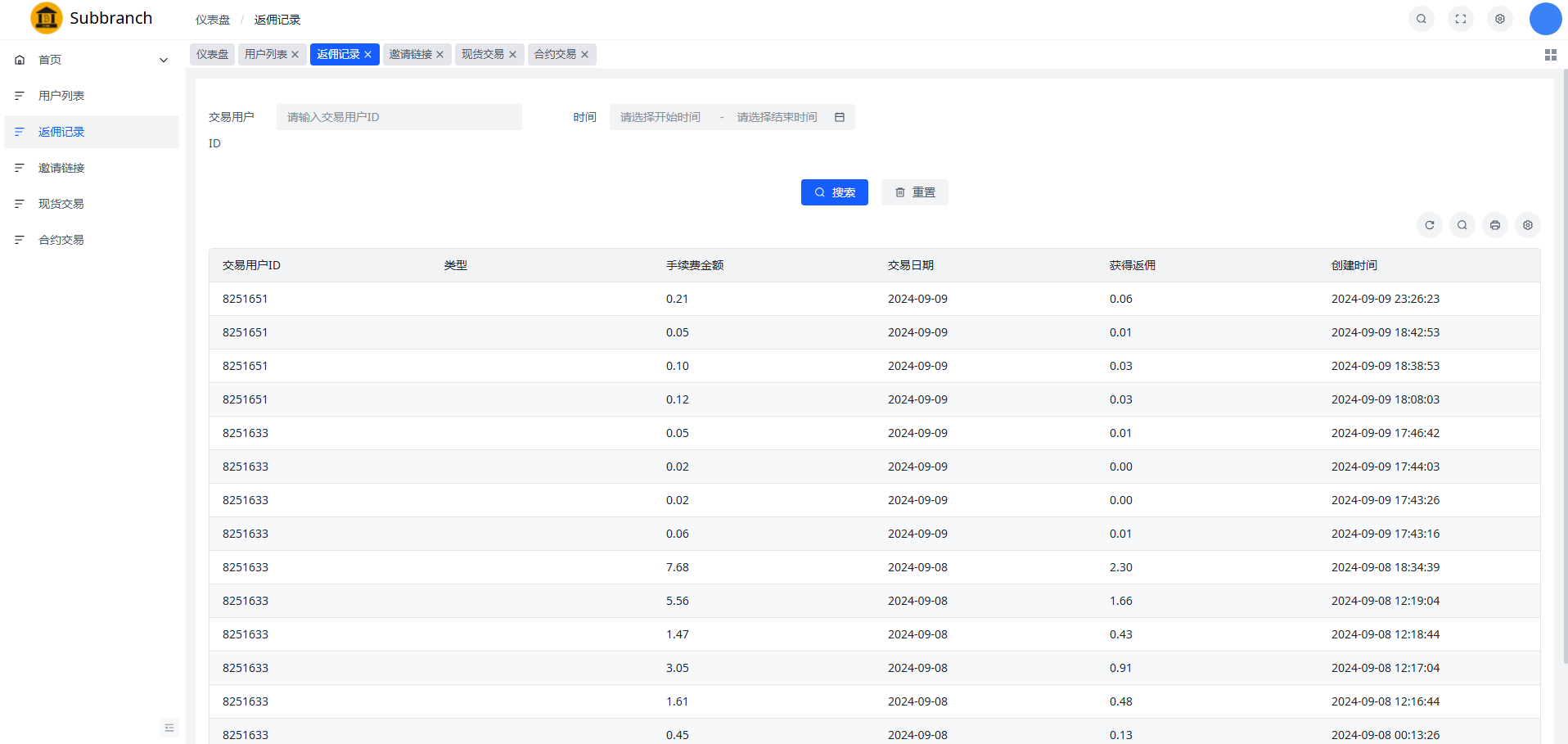Expand the 首页 menu chevron
Viewport: 1568px width, 744px height.
[164, 60]
